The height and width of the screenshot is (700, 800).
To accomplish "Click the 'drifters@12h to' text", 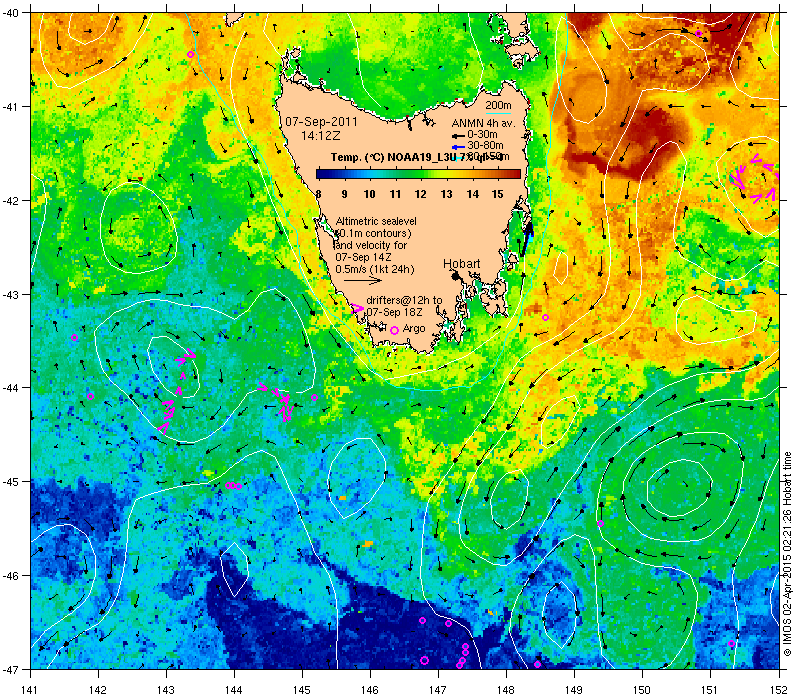I will [x=405, y=301].
